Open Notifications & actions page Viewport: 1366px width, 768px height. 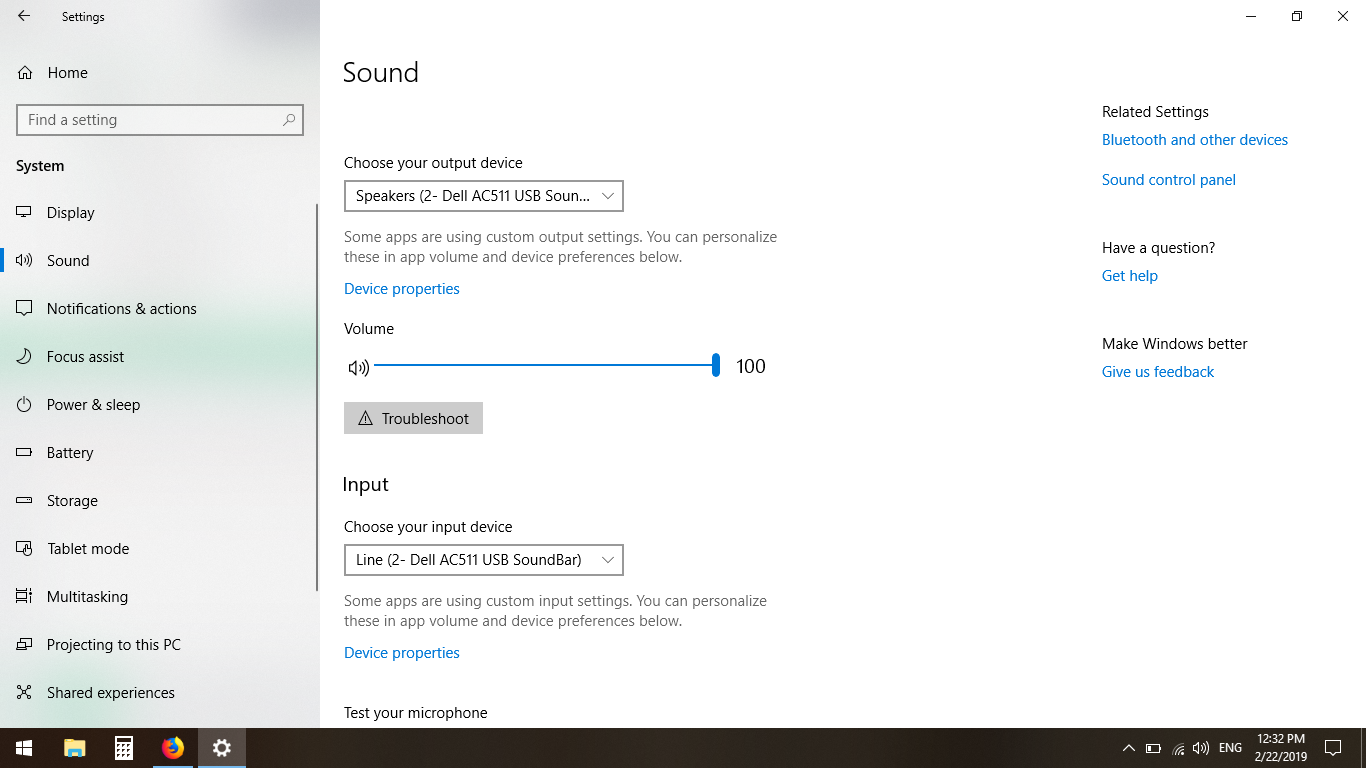[160, 308]
